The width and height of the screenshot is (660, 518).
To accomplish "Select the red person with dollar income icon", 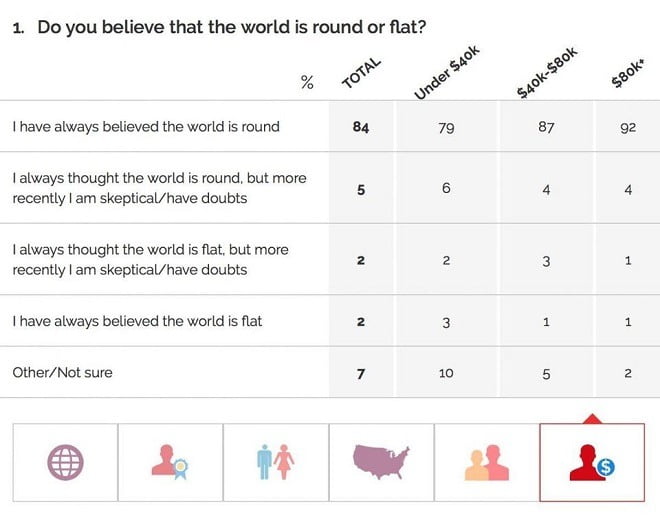I will click(x=592, y=462).
